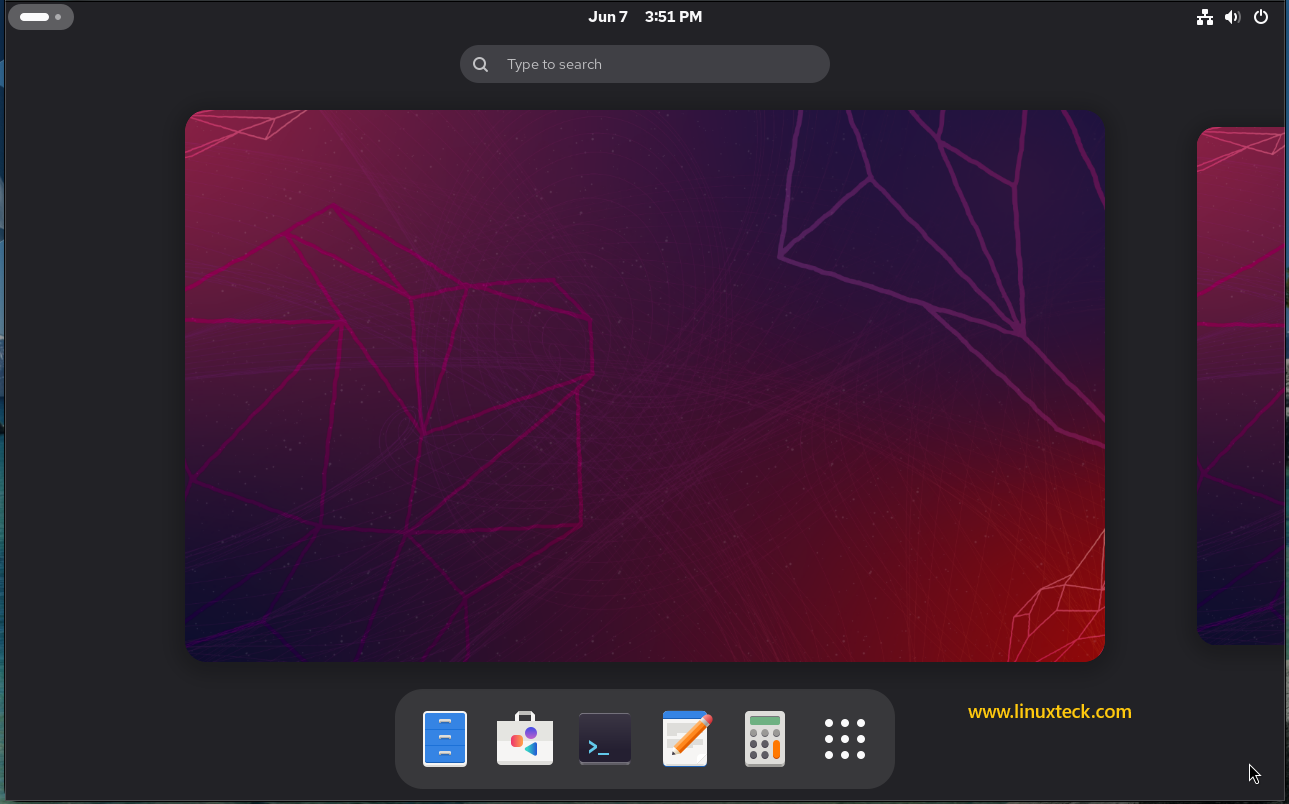Click the Activities workspace indicator pill
This screenshot has width=1289, height=804.
41,17
